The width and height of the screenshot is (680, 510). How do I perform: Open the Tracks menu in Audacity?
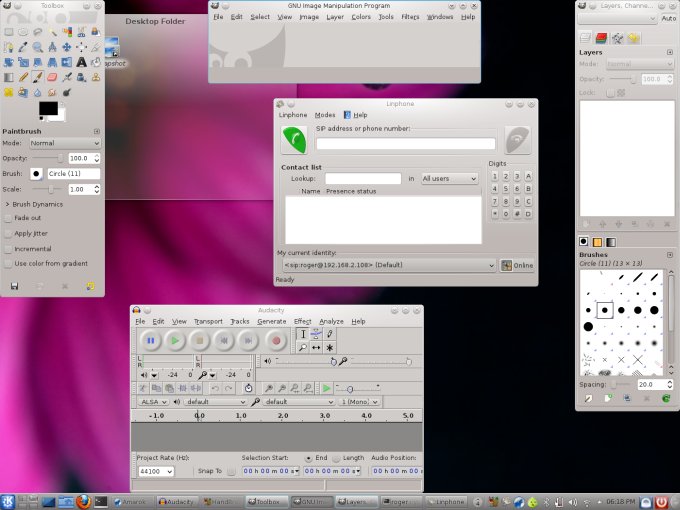click(240, 322)
